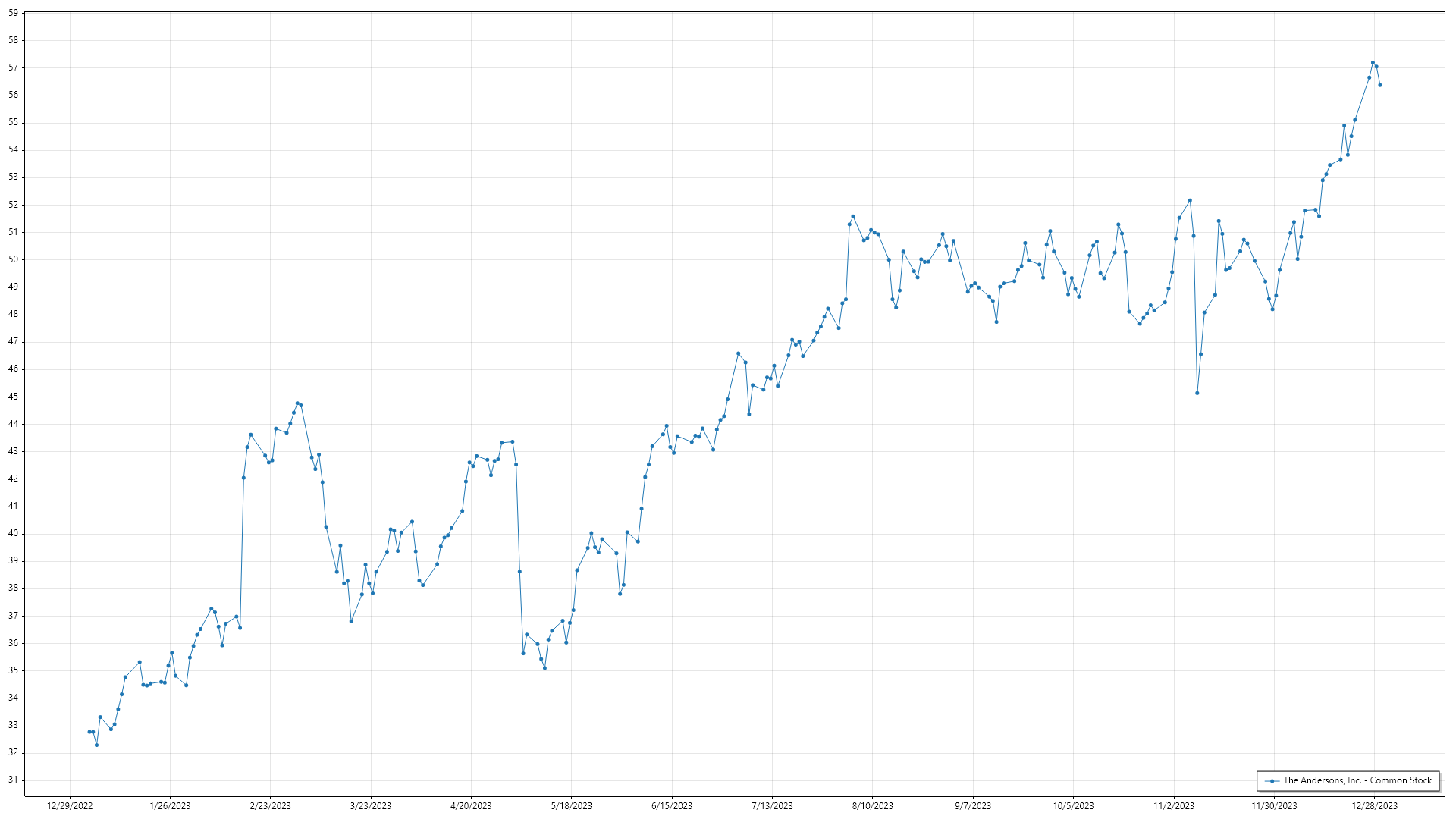
Task: Click the 10/5/2023 x-axis date label
Action: click(x=1073, y=806)
